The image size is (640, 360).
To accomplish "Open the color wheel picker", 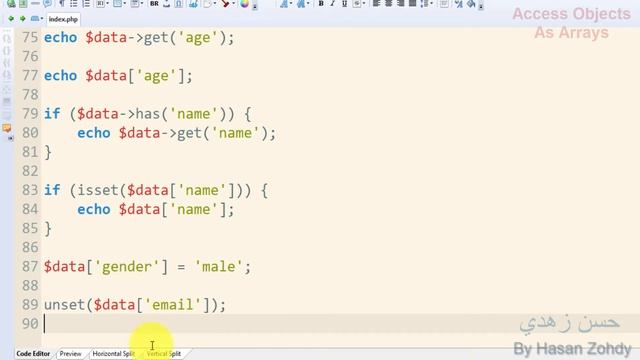I will tap(244, 3).
